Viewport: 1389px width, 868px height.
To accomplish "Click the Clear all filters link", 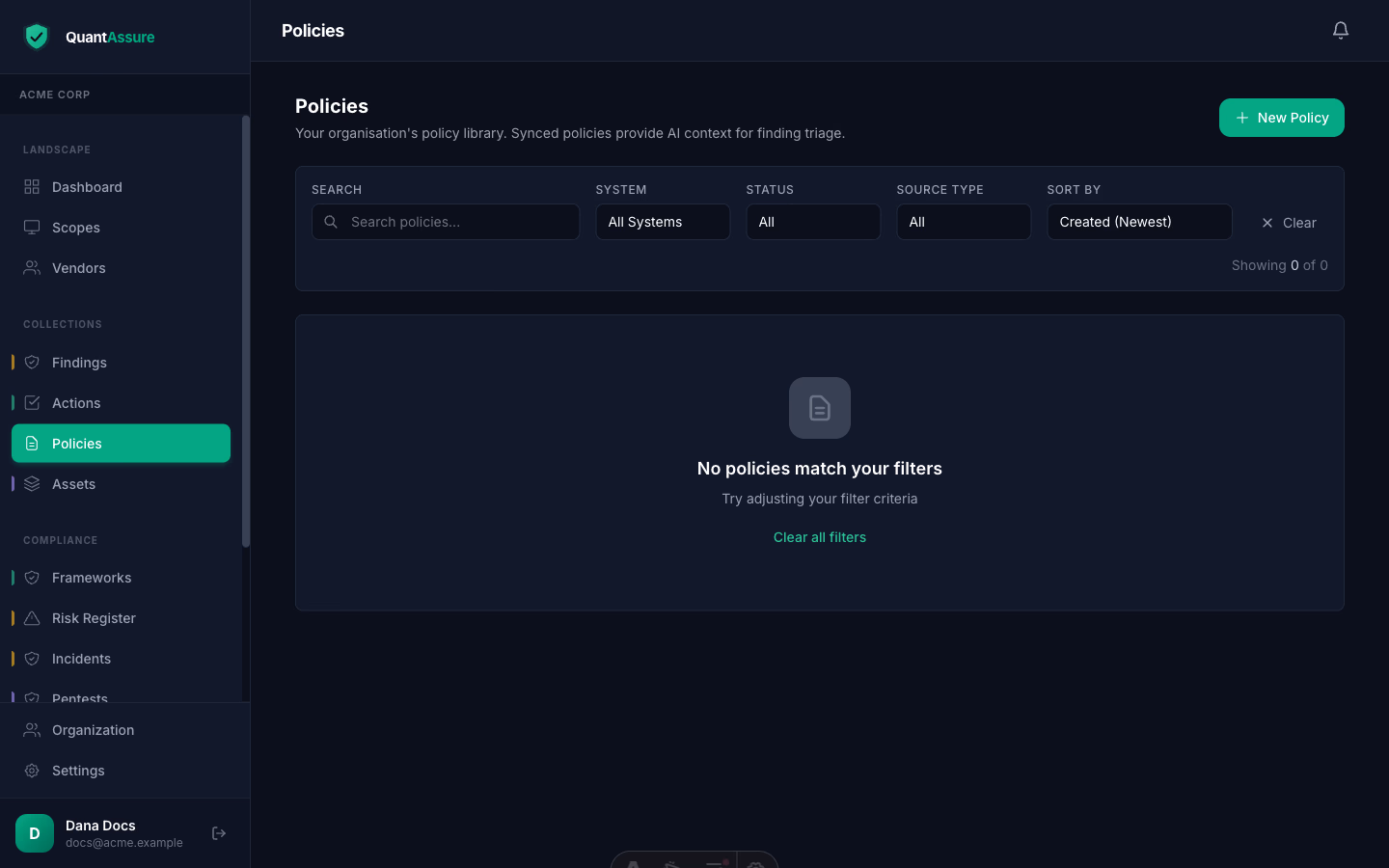I will tap(820, 537).
